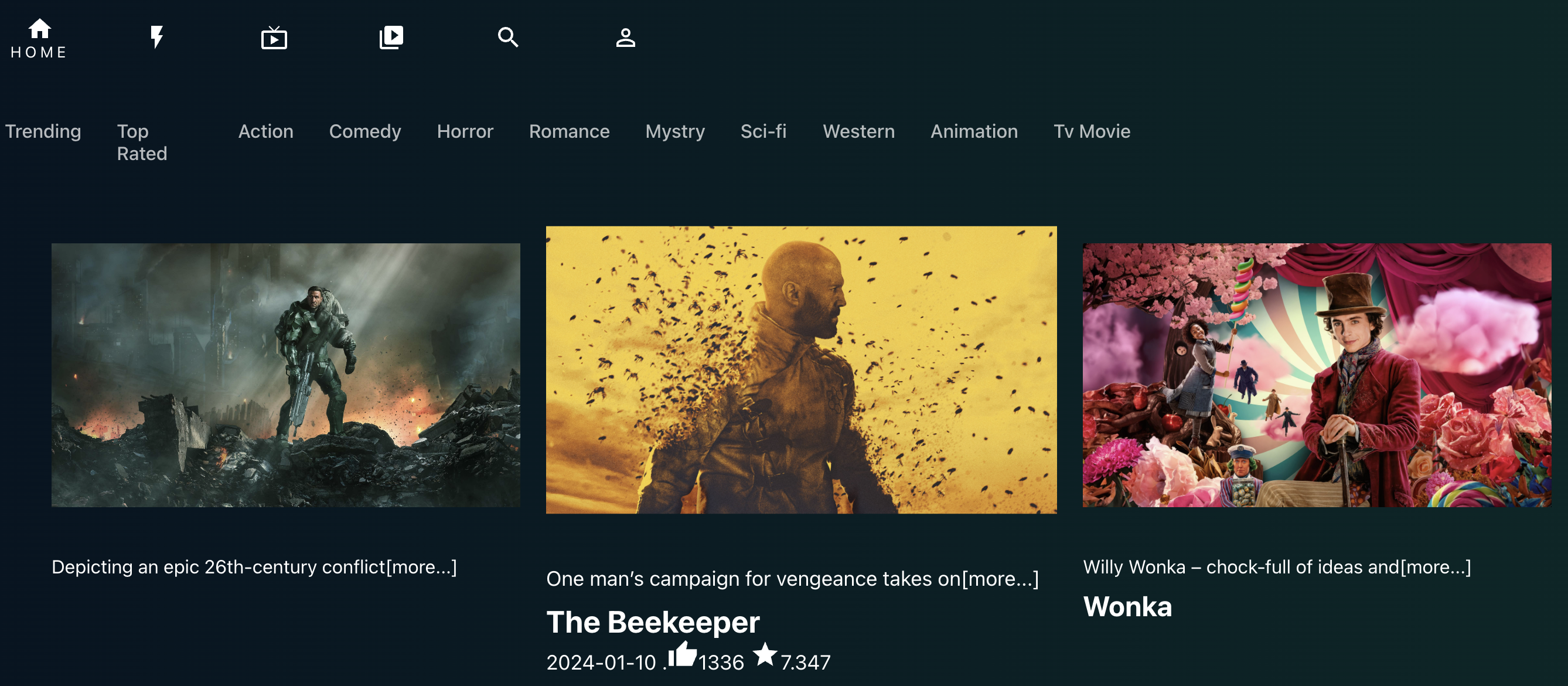Select the Western genre
This screenshot has height=686, width=1568.
pyautogui.click(x=859, y=131)
